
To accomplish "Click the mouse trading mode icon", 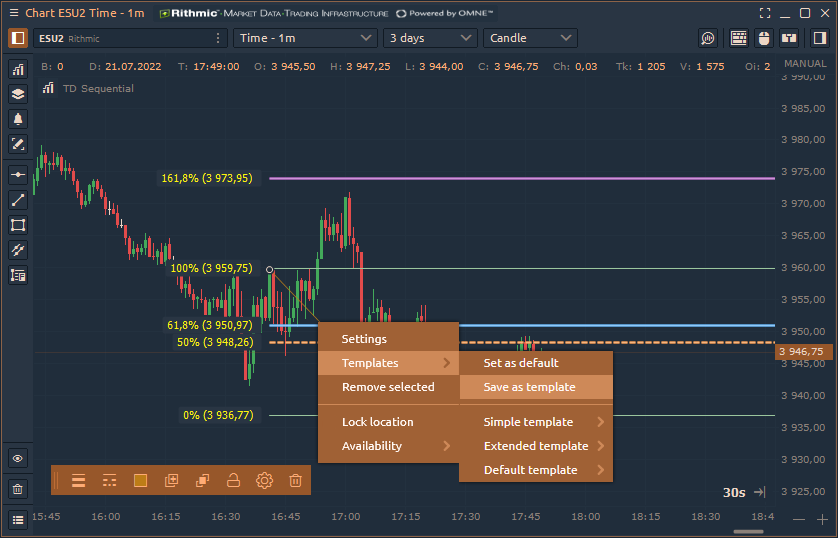I will (764, 38).
